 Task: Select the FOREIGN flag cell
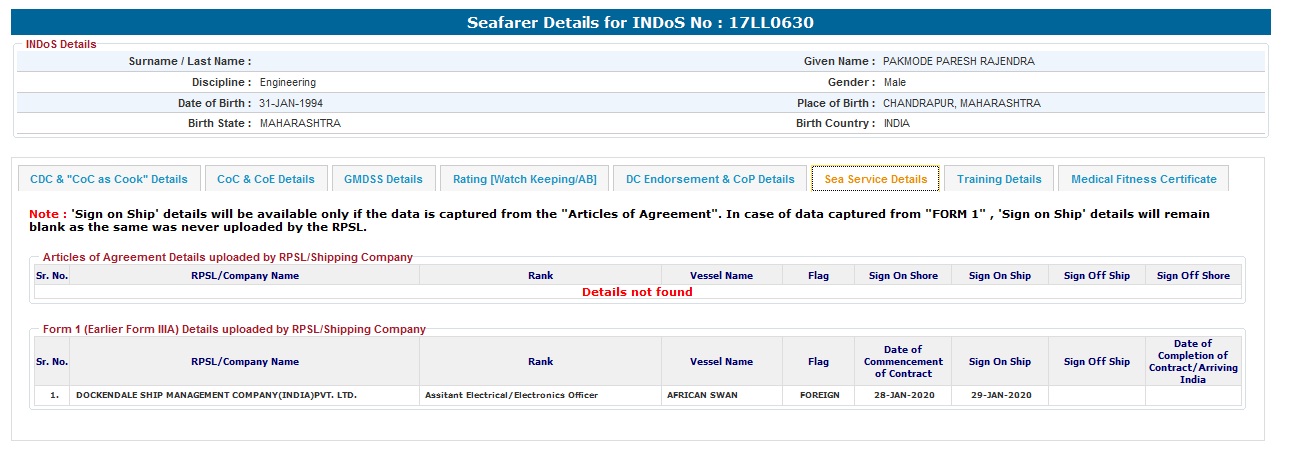coord(819,395)
